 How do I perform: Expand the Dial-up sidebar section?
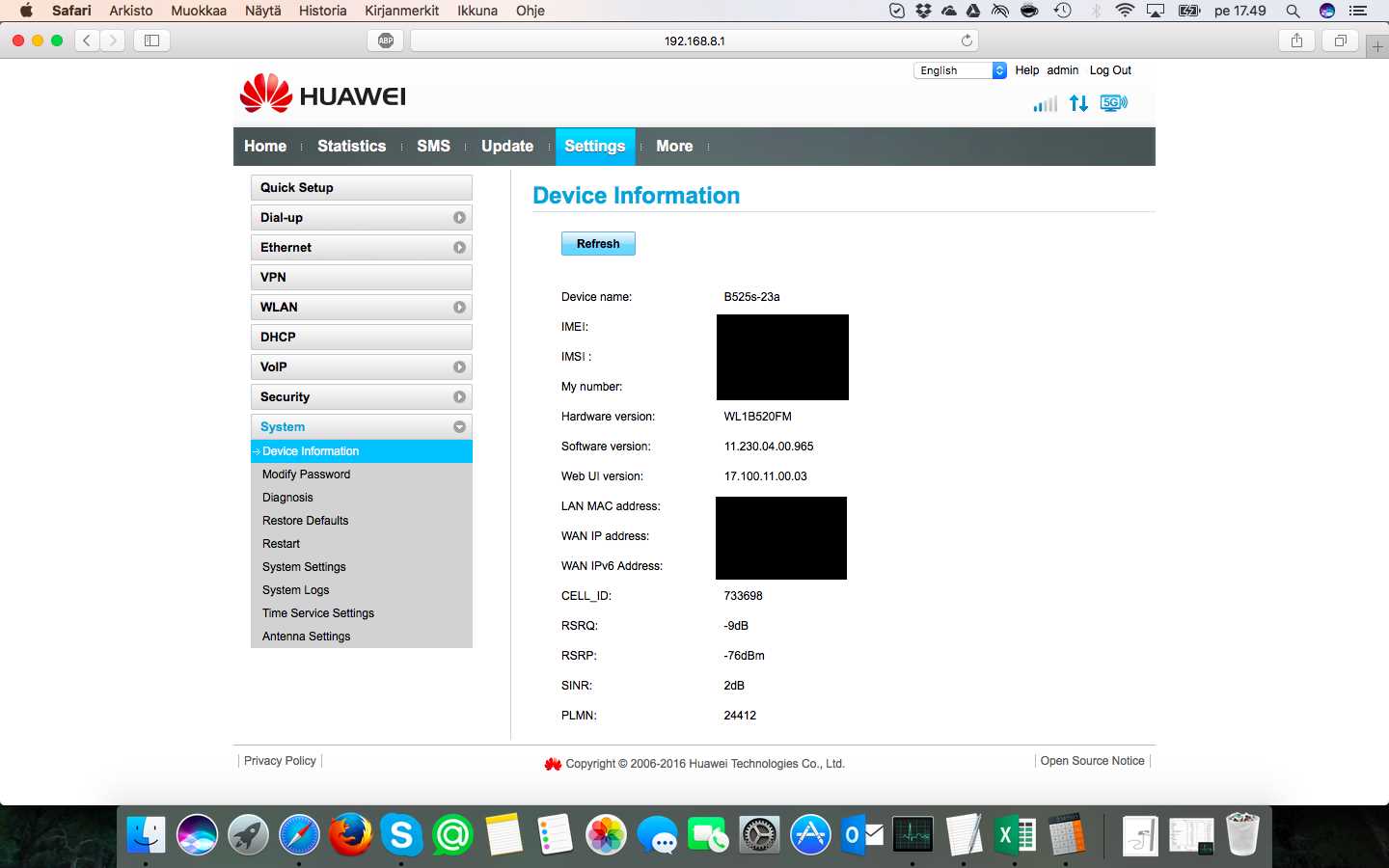[362, 218]
